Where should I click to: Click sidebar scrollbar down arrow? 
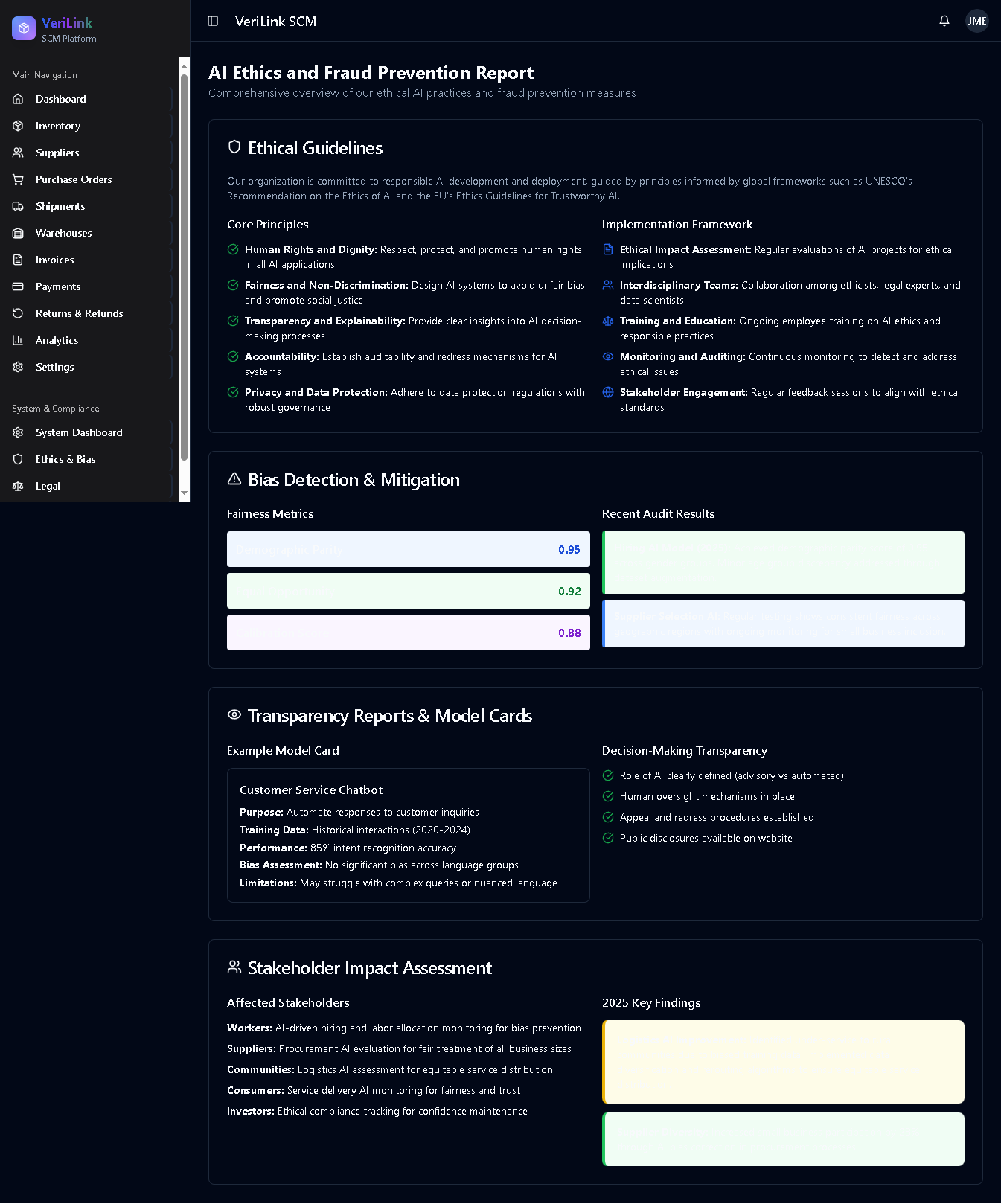(185, 493)
